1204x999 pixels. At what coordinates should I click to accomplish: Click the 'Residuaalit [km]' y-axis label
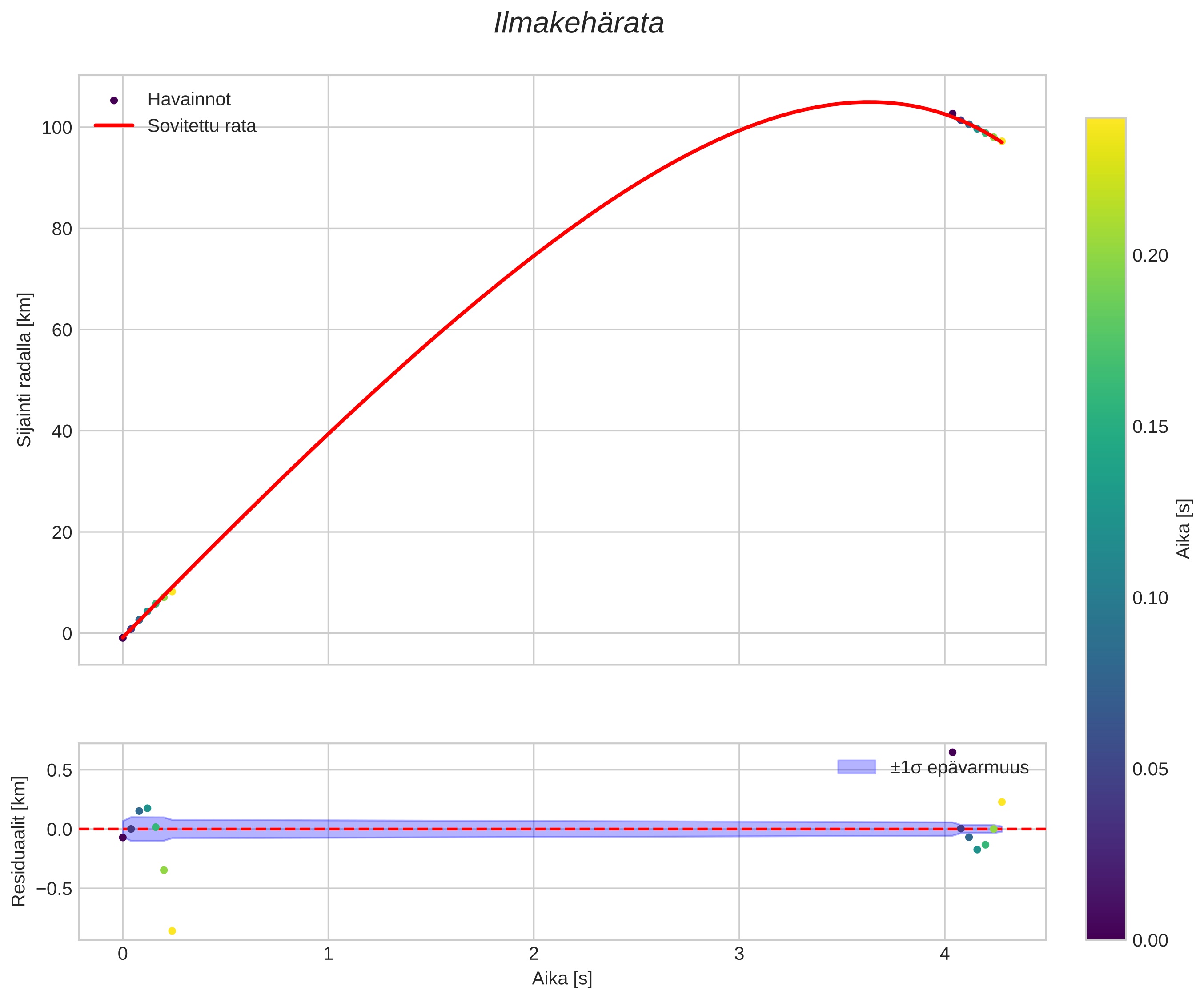pyautogui.click(x=19, y=841)
